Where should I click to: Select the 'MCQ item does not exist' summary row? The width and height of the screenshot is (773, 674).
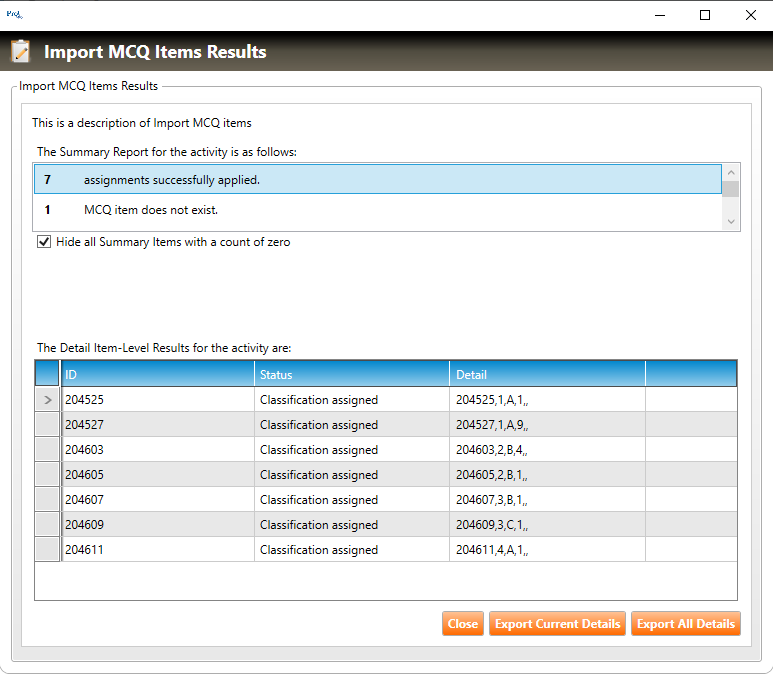point(377,210)
